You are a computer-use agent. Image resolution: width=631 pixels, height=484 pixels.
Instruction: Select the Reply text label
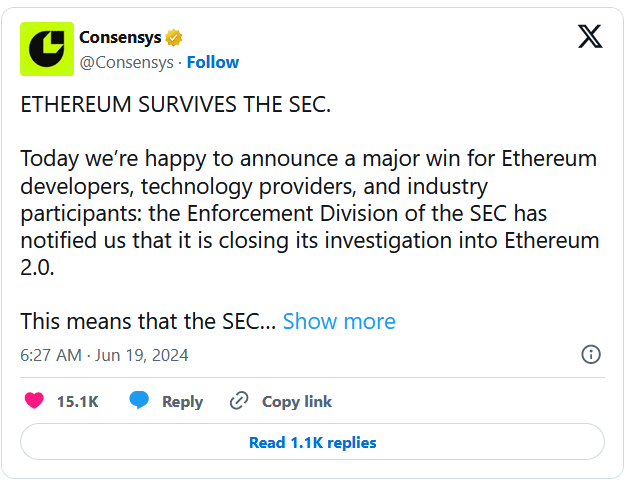[182, 401]
